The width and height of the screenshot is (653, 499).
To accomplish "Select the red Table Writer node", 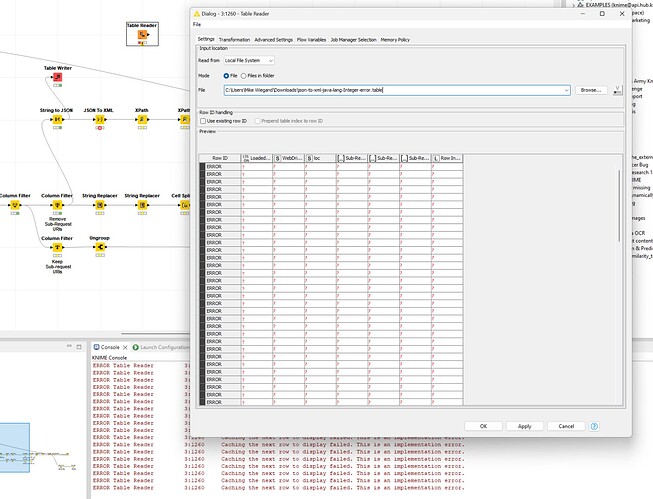I will point(57,77).
